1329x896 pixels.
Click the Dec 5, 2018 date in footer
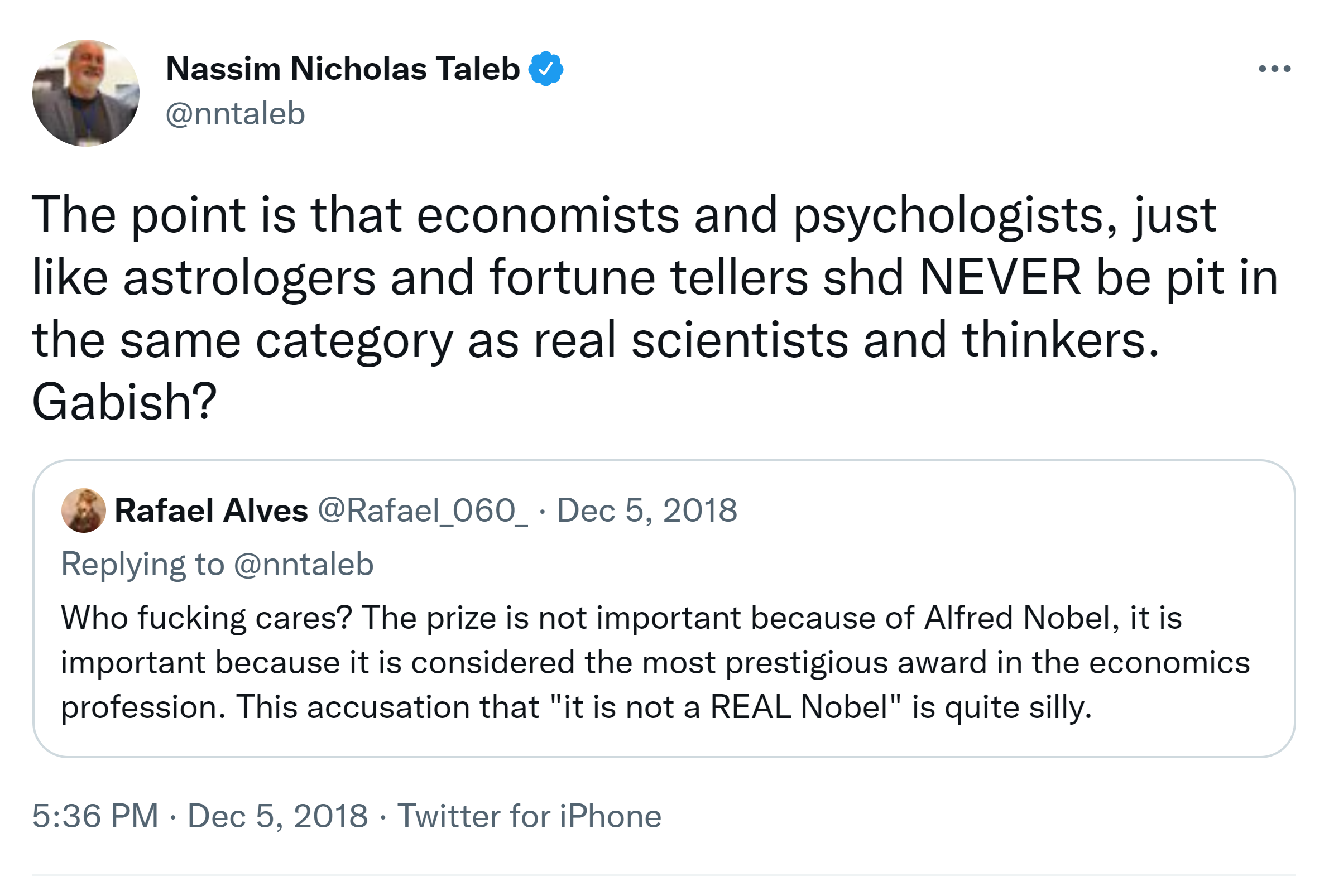click(x=278, y=816)
